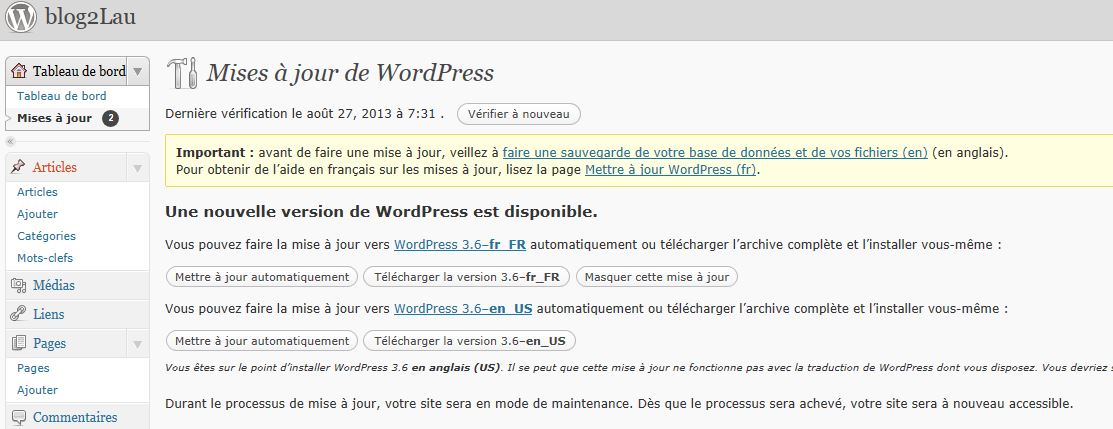
Task: Click Télécharger la version 3.6–fr_FR
Action: pos(466,277)
